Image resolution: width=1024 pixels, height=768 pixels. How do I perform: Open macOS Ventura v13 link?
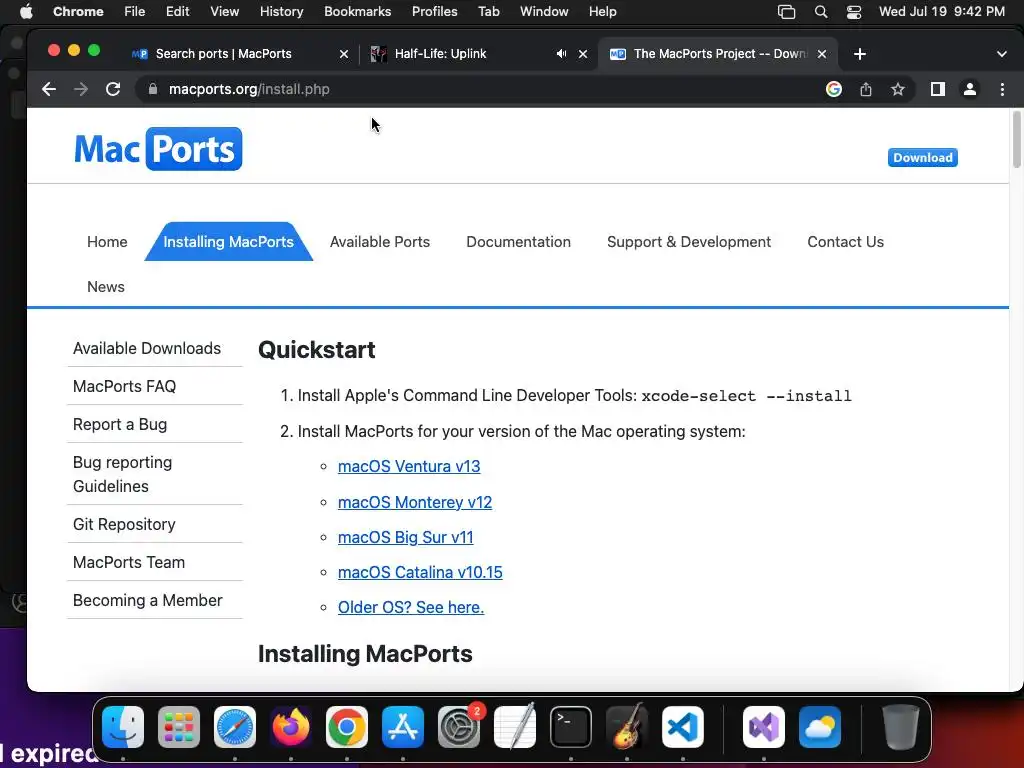tap(409, 466)
